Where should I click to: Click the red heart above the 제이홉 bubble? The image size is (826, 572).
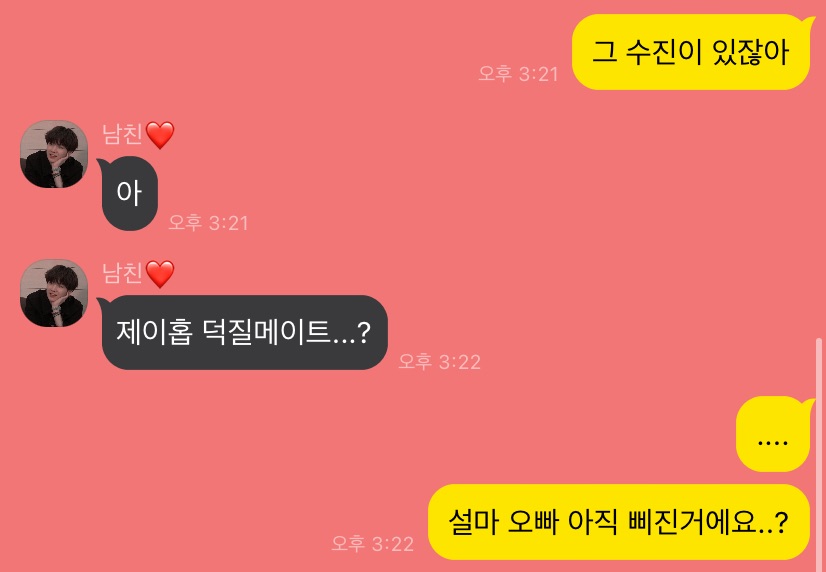point(160,274)
